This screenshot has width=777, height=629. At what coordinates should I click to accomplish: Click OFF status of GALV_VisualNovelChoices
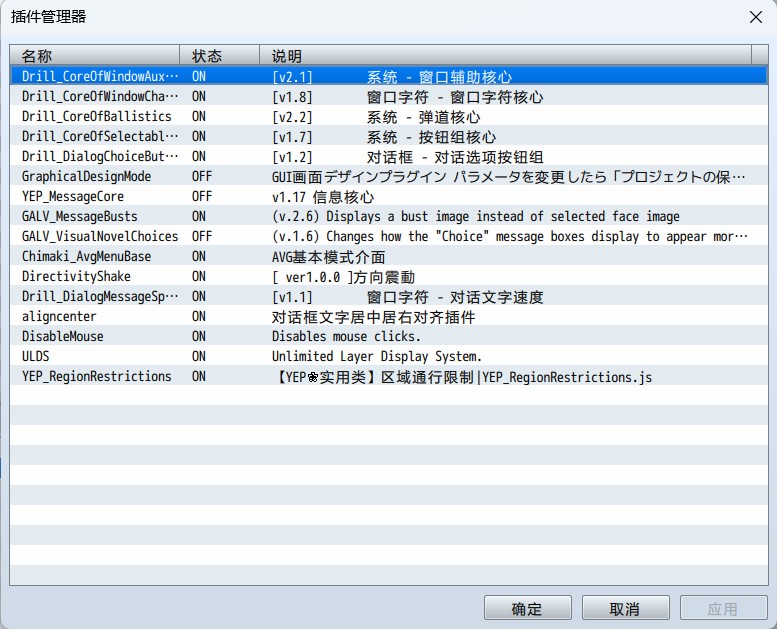click(x=202, y=236)
